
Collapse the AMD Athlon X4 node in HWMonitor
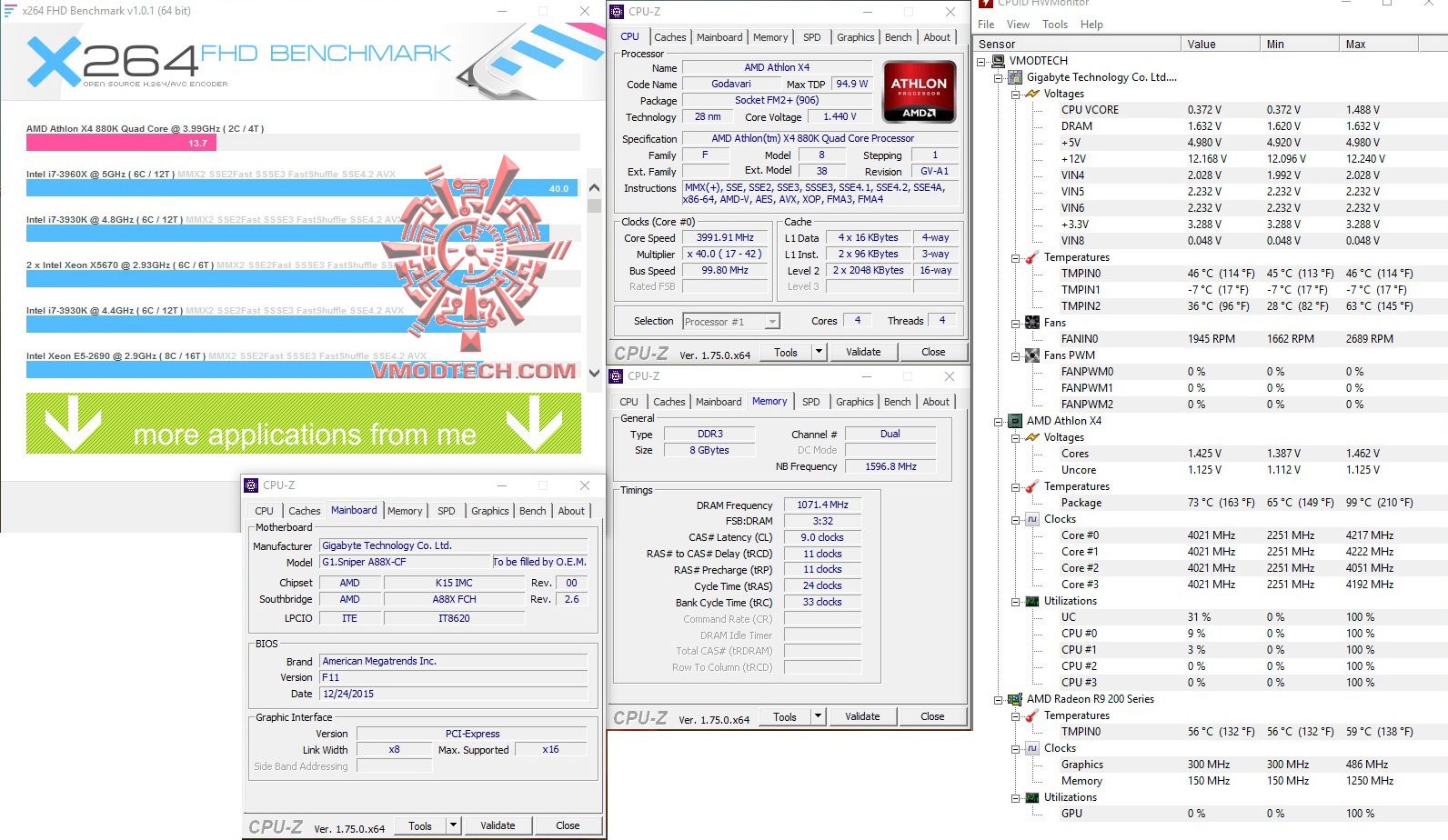point(999,421)
